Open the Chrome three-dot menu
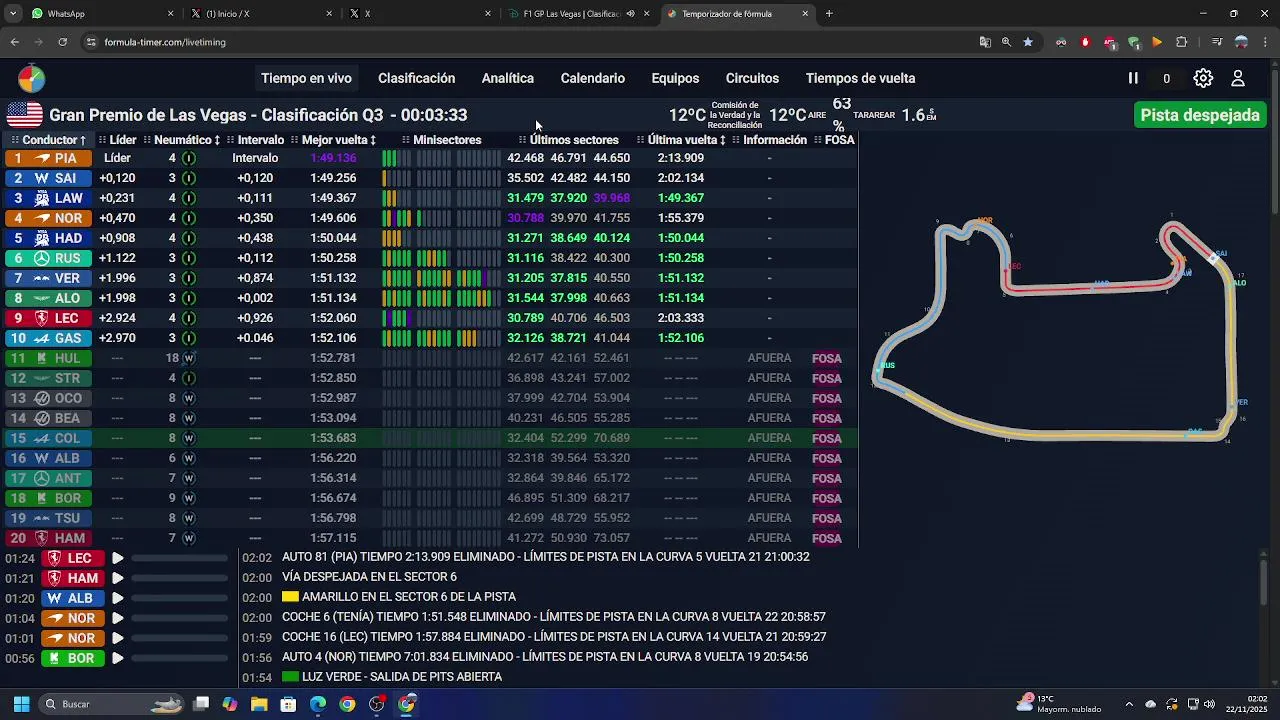 click(x=1264, y=42)
